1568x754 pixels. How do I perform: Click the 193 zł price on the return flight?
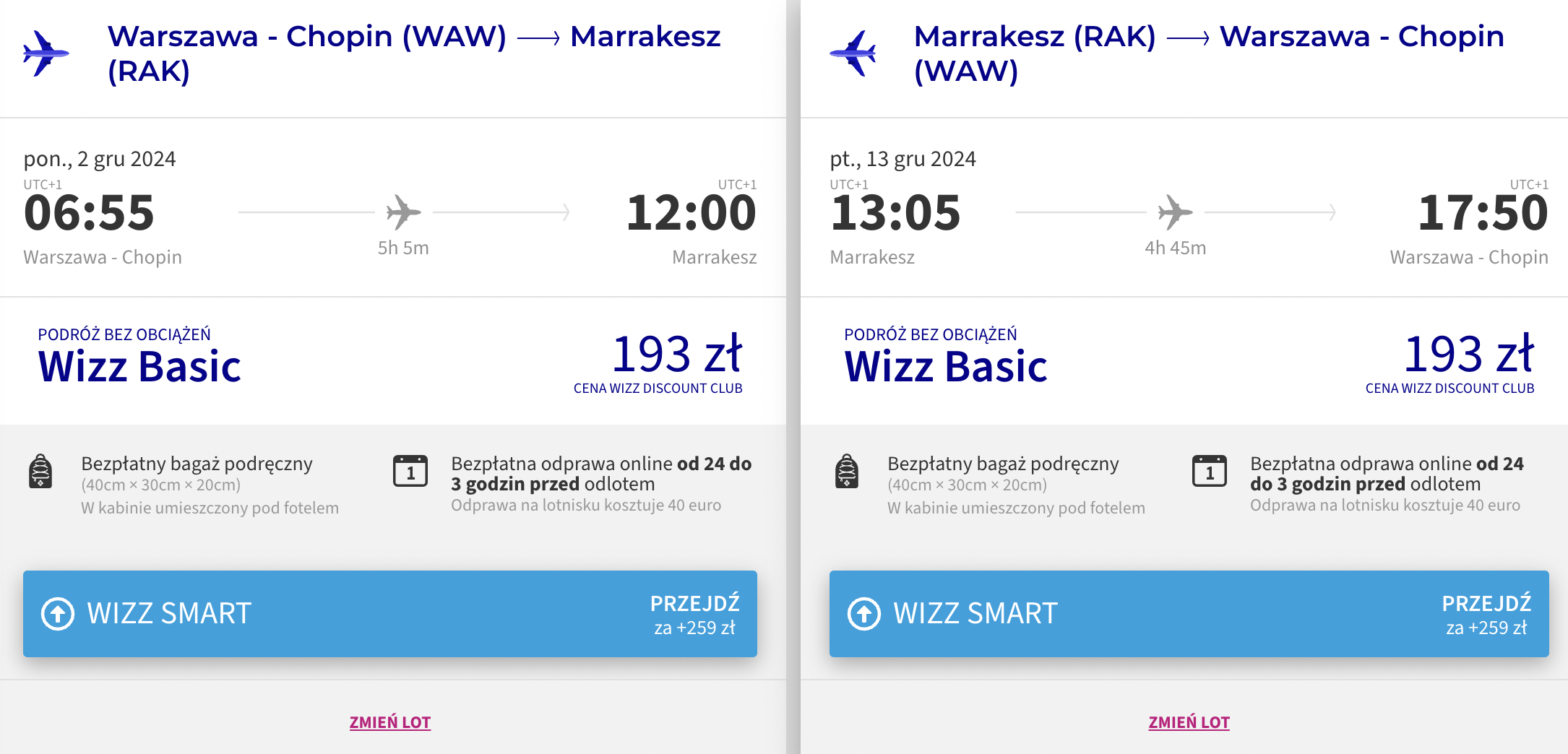click(x=1469, y=354)
